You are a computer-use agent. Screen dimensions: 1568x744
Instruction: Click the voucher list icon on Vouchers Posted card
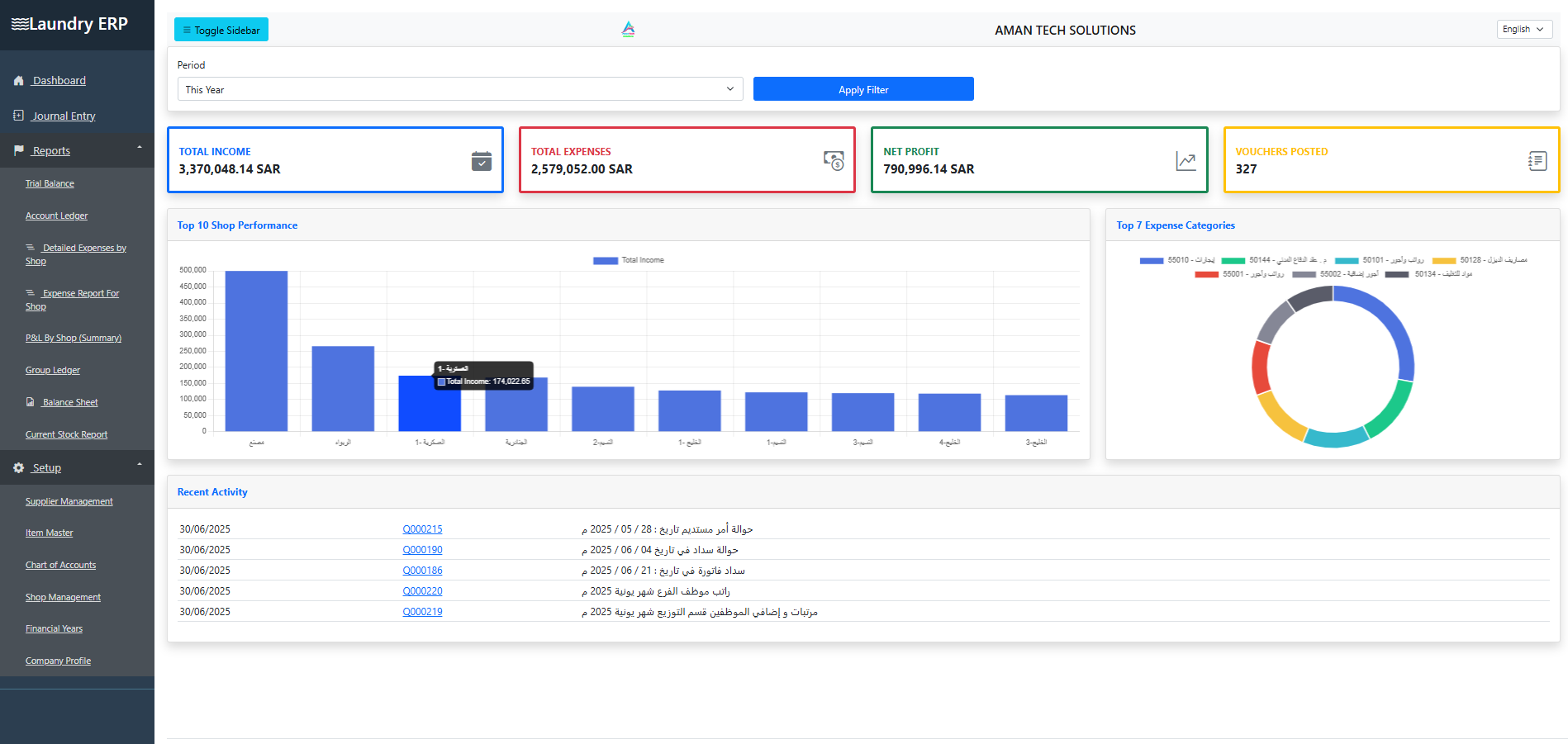click(x=1537, y=162)
